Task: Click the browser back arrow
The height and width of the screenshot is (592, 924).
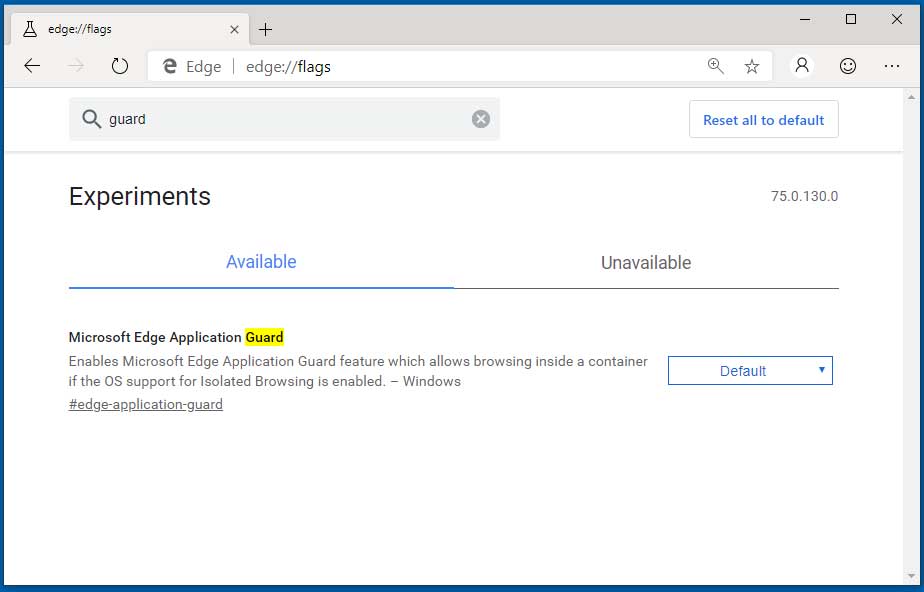Action: [32, 66]
